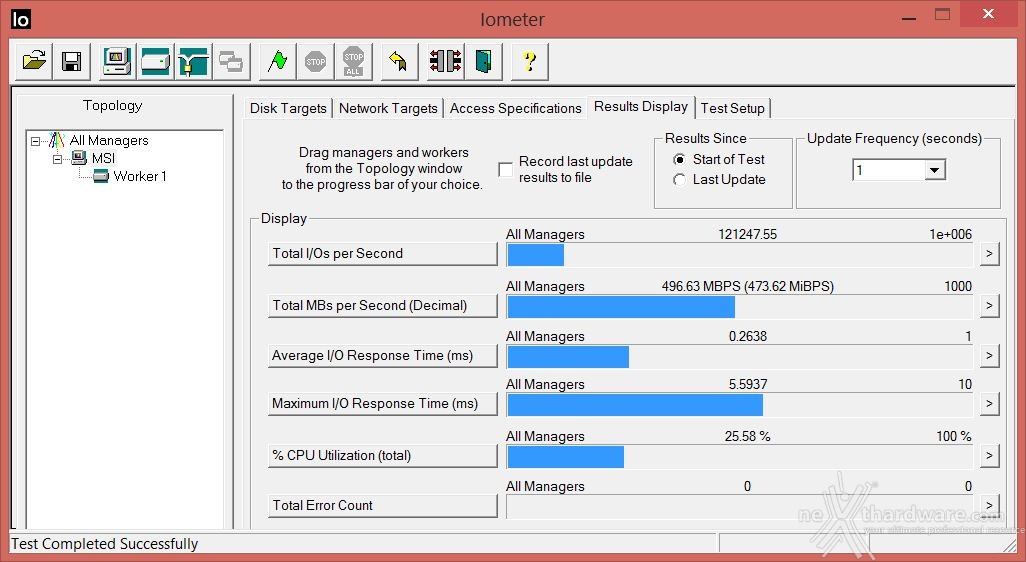Click the Total I/Os per Second button
This screenshot has width=1026, height=562.
pyautogui.click(x=383, y=254)
